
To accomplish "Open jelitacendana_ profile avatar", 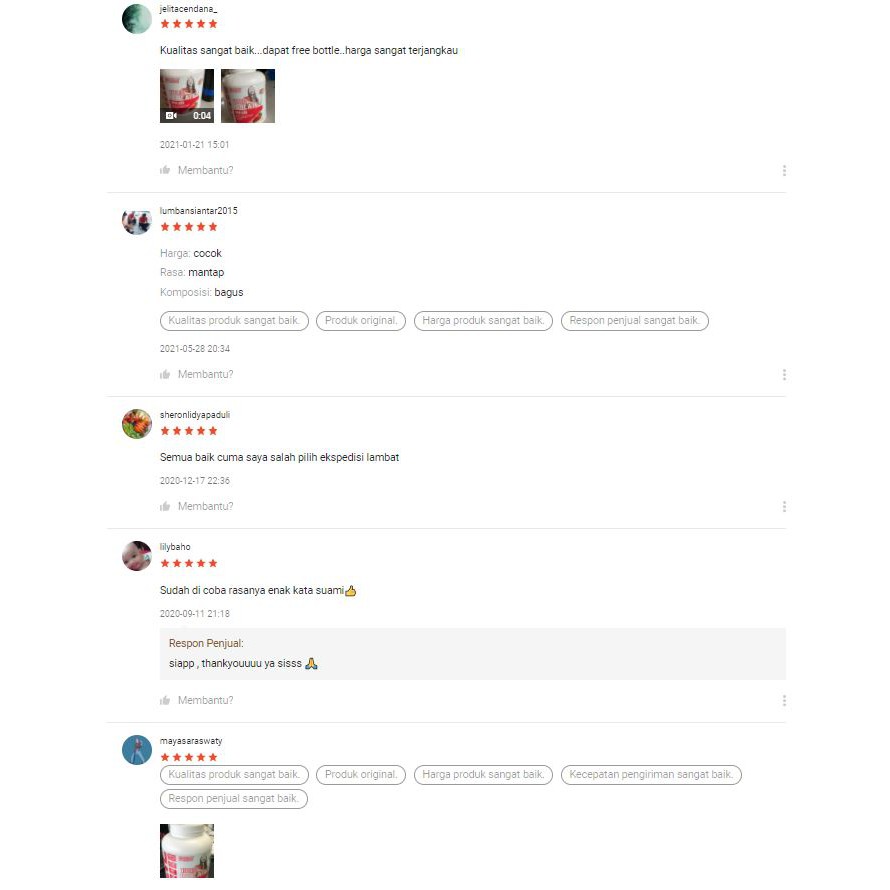I will pyautogui.click(x=137, y=19).
